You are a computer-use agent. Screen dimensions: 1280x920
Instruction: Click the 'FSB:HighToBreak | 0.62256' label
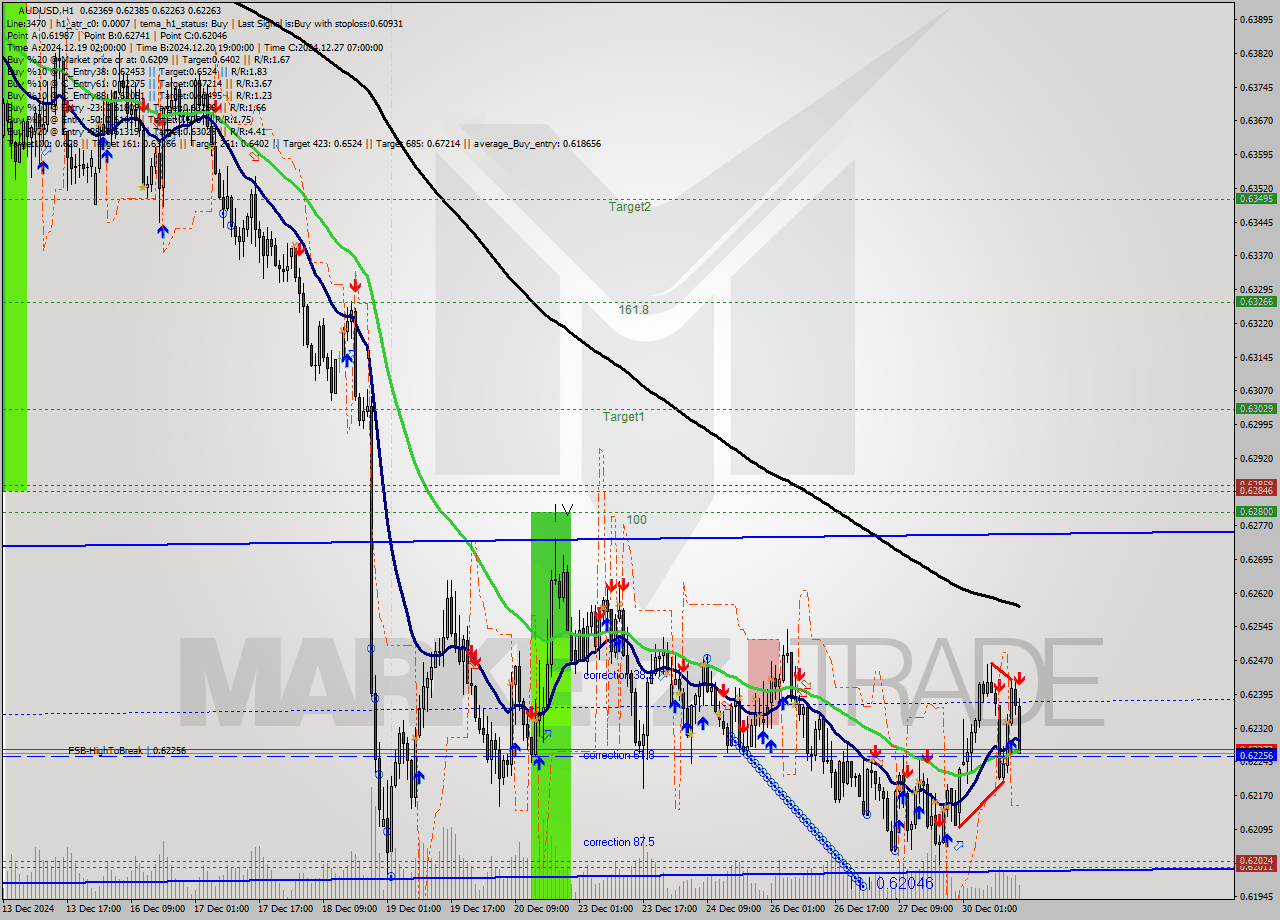(127, 750)
